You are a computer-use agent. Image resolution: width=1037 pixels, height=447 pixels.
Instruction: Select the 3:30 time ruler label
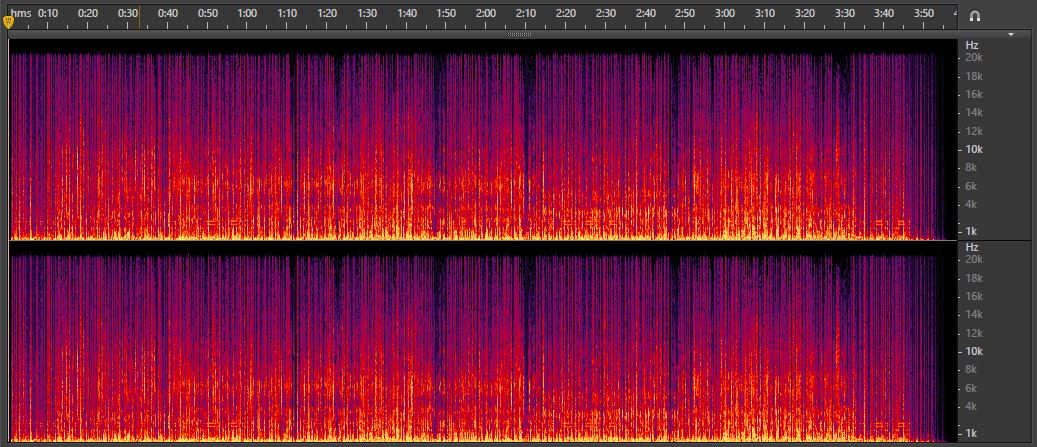click(845, 13)
